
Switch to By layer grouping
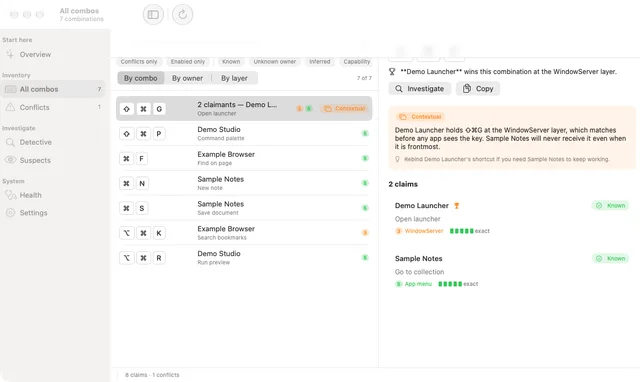(x=234, y=78)
